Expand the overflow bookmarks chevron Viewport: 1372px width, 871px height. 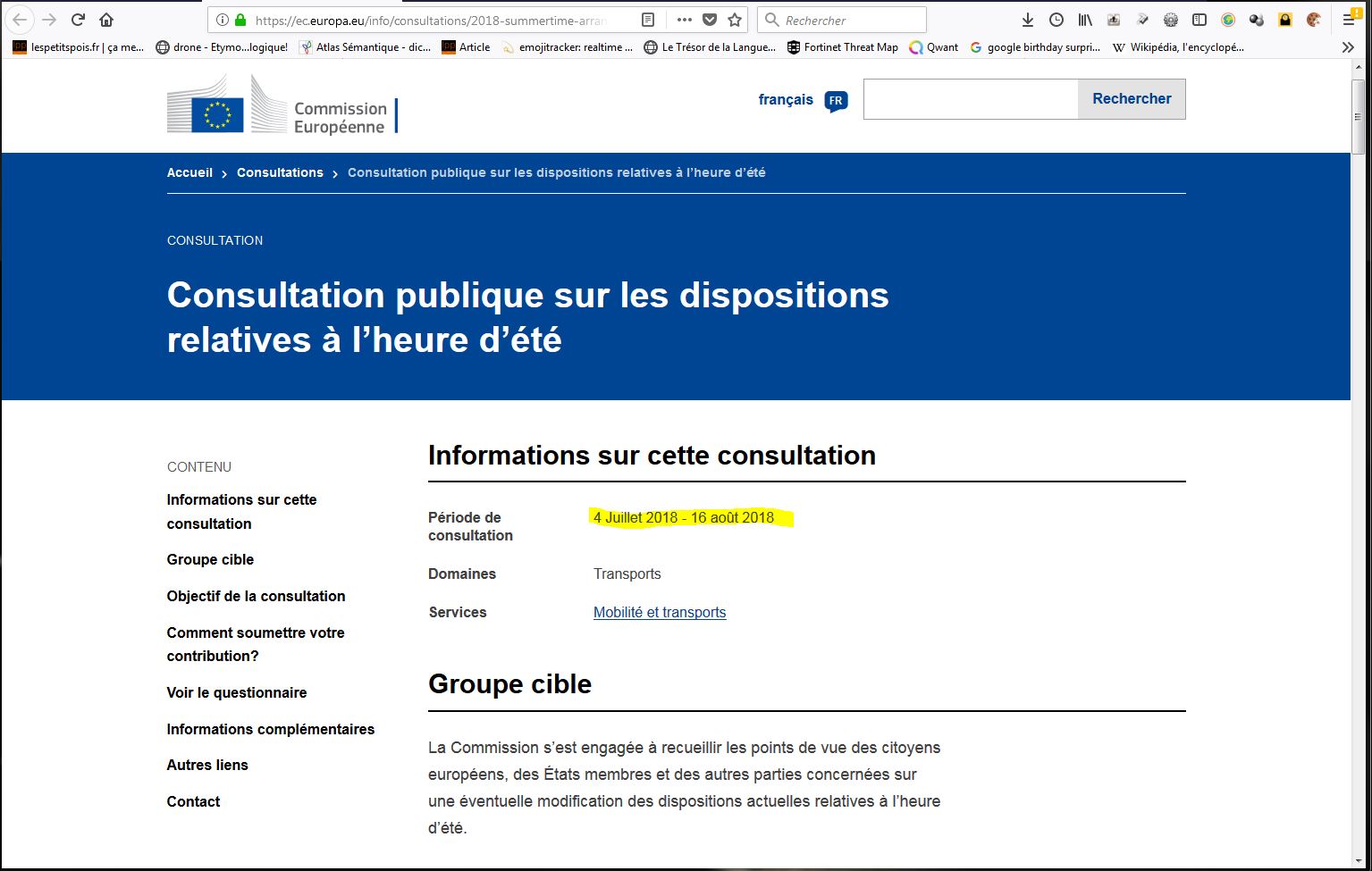(1348, 47)
